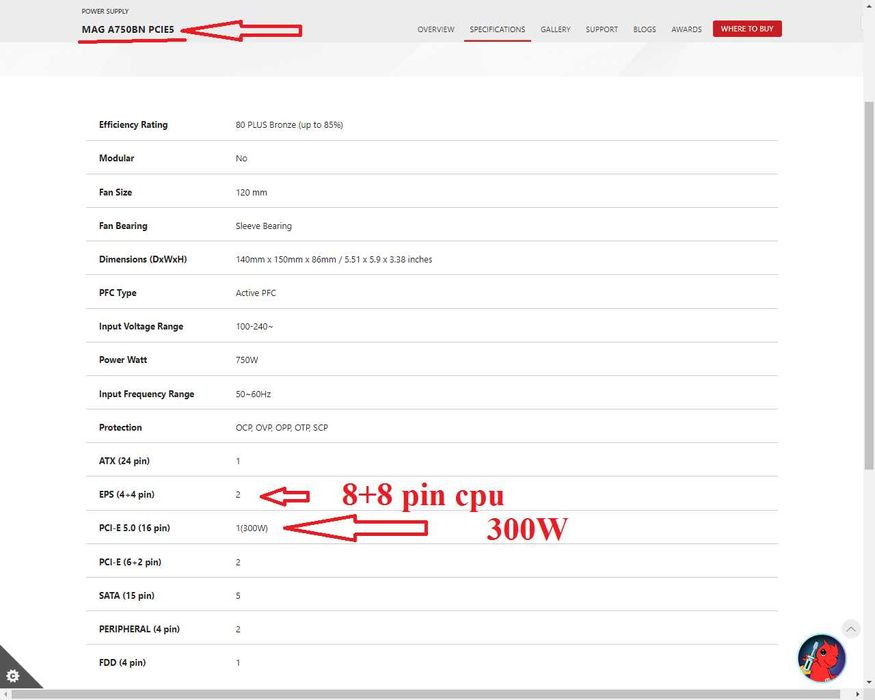Select the 1(300W) value

[252, 528]
